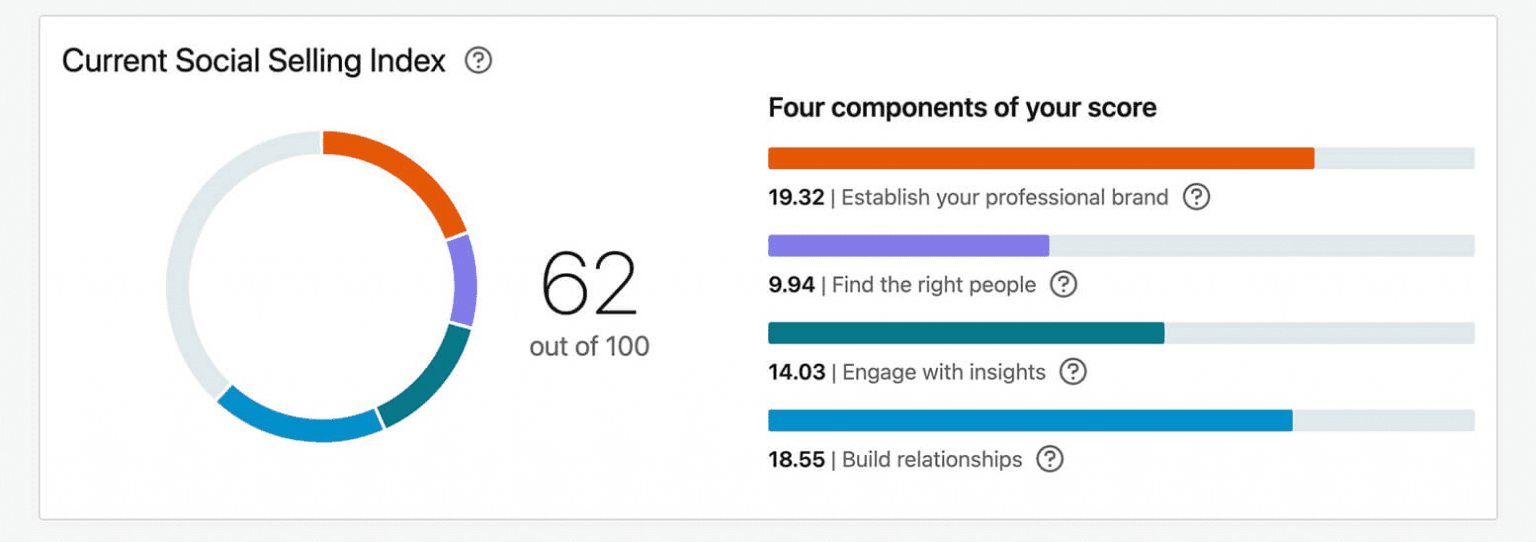Select the blue Build relationships progress bar
The width and height of the screenshot is (1536, 542).
[1029, 421]
